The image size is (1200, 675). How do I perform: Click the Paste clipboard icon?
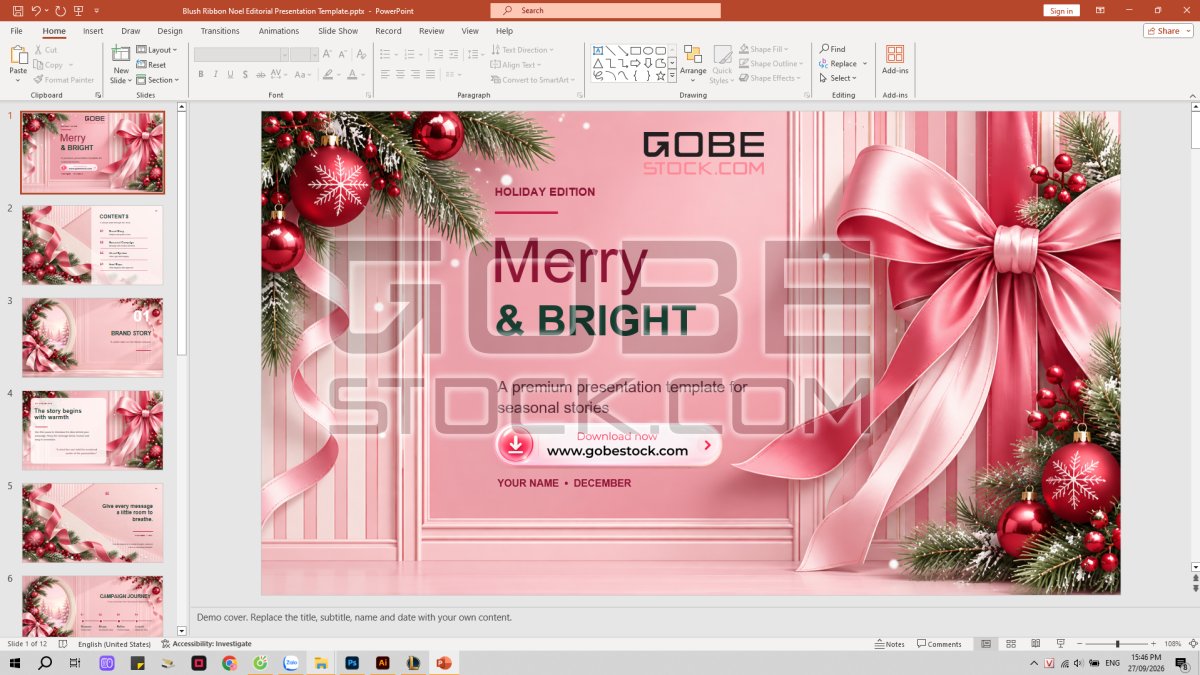18,55
